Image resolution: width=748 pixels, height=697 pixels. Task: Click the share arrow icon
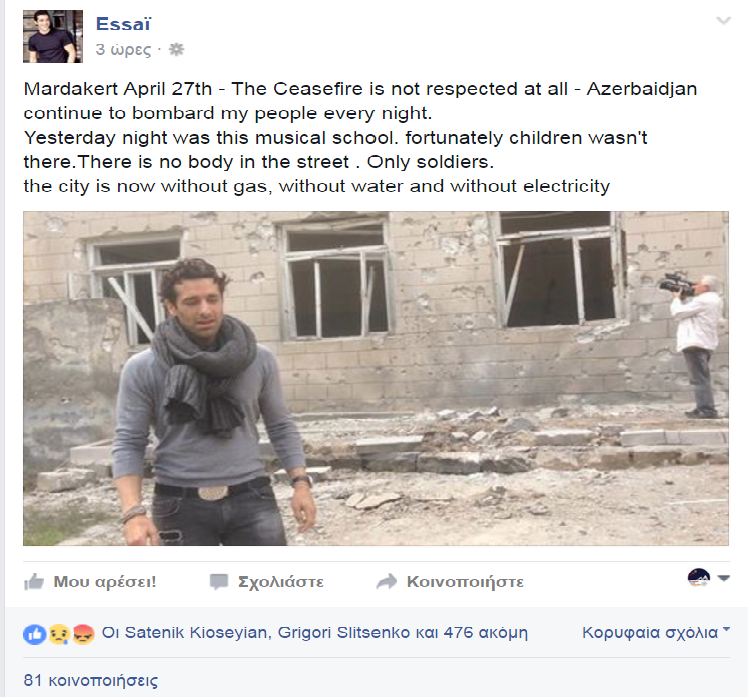click(386, 582)
